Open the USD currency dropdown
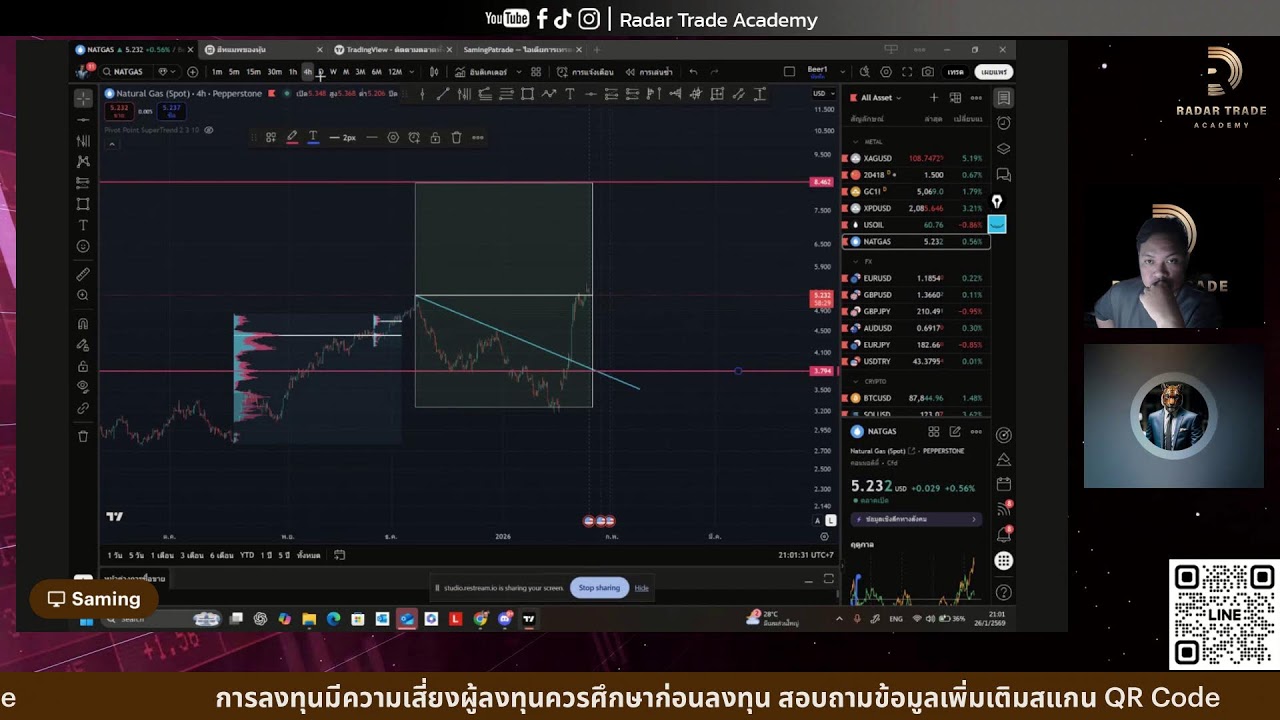This screenshot has width=1280, height=720. (822, 94)
